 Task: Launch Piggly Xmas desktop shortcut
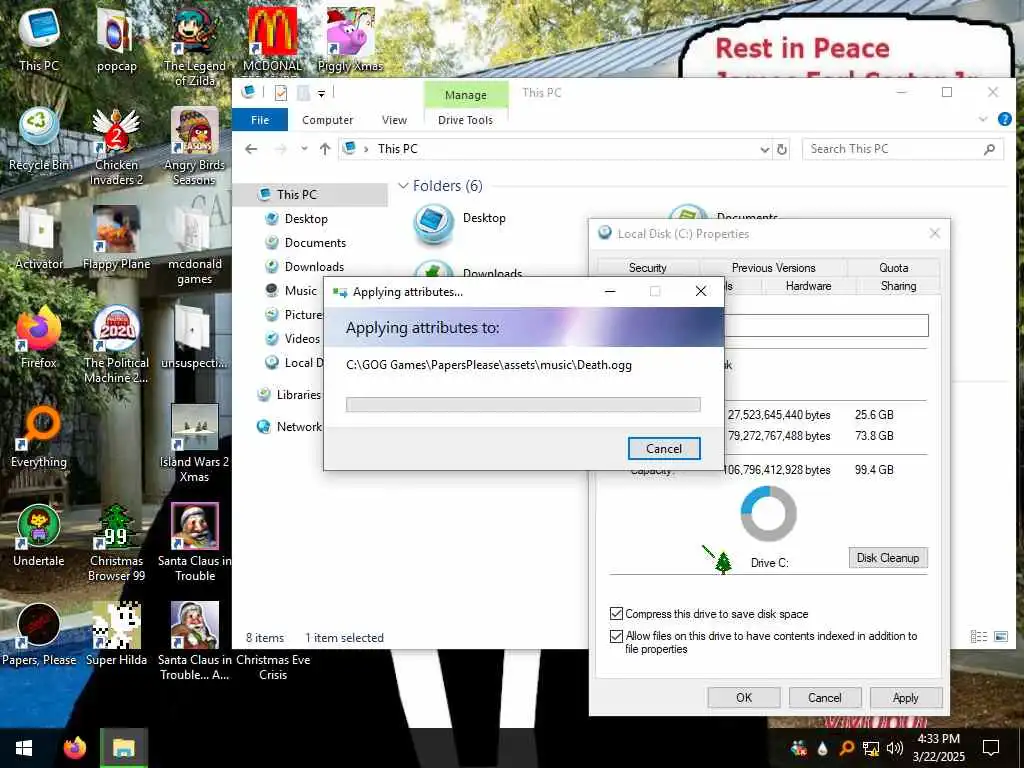(x=350, y=39)
